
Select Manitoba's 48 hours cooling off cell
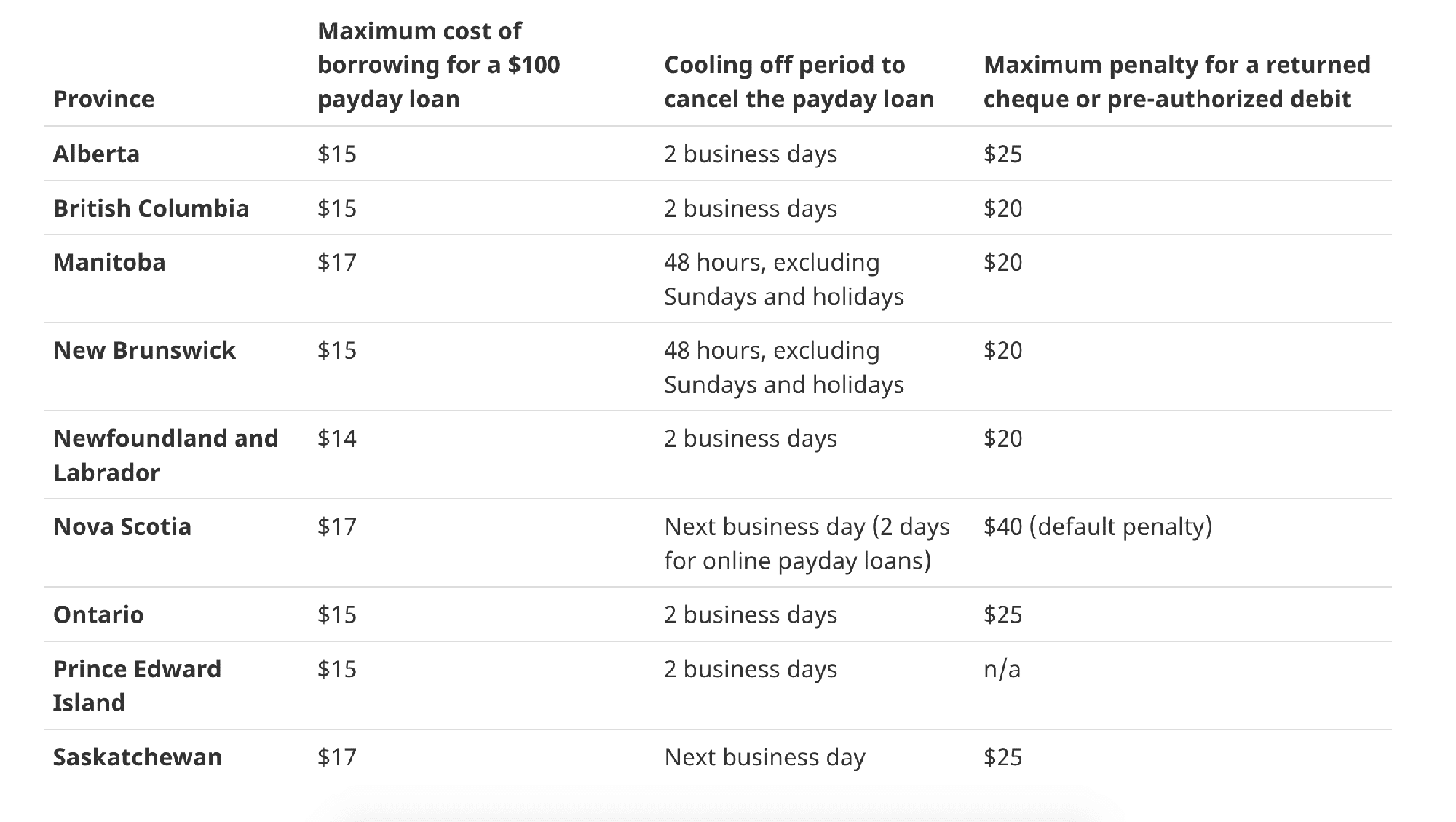(x=784, y=279)
